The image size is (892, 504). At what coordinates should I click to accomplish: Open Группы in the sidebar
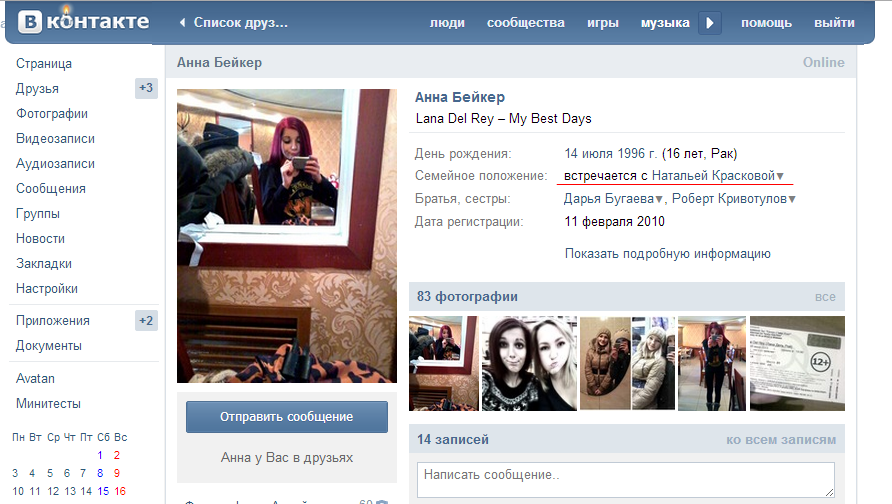click(x=38, y=214)
